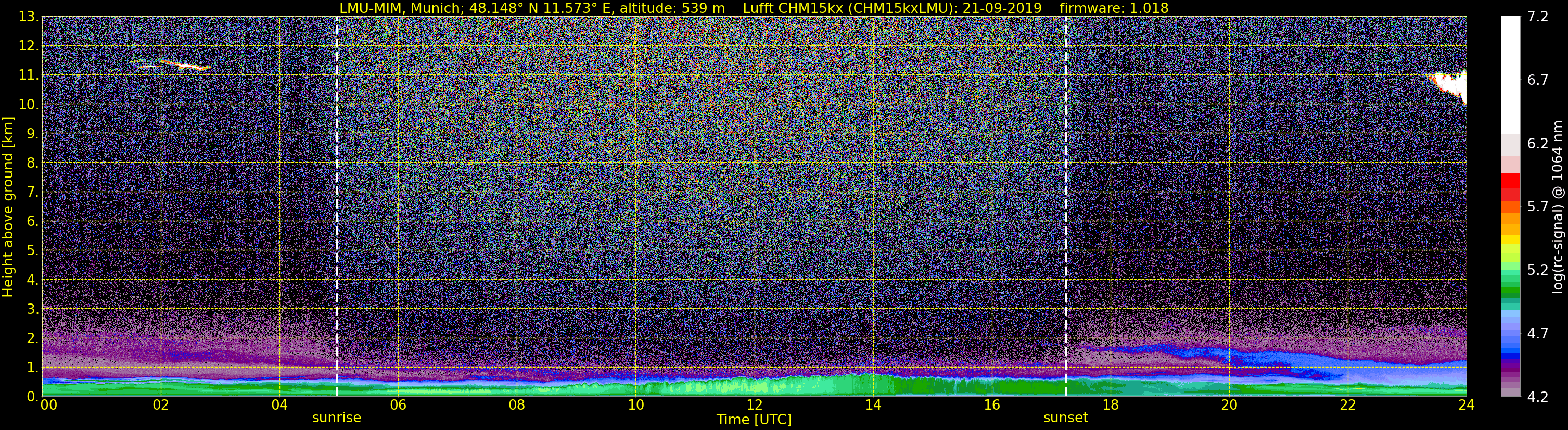Click the height axis tick label 10
The height and width of the screenshot is (430, 1568).
(x=29, y=105)
